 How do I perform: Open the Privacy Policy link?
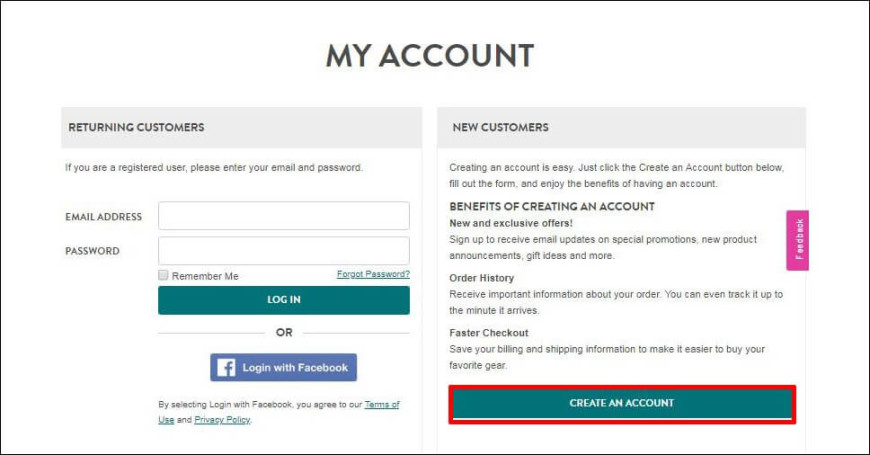coord(222,420)
